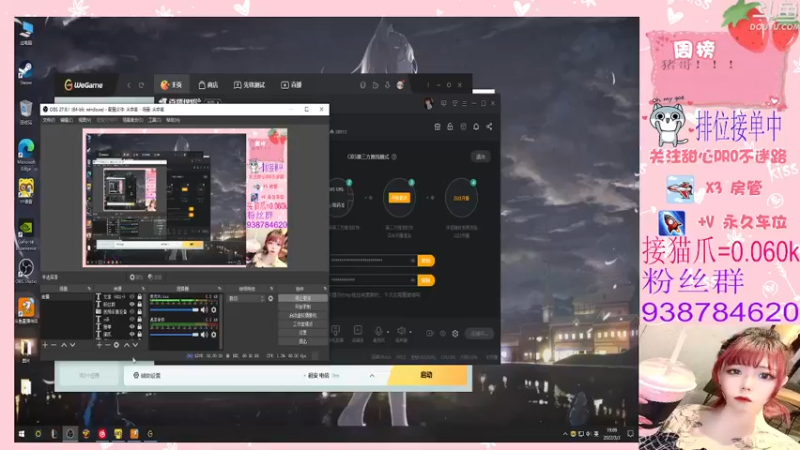Add a scene with OBS Scenes plus button

coord(45,345)
